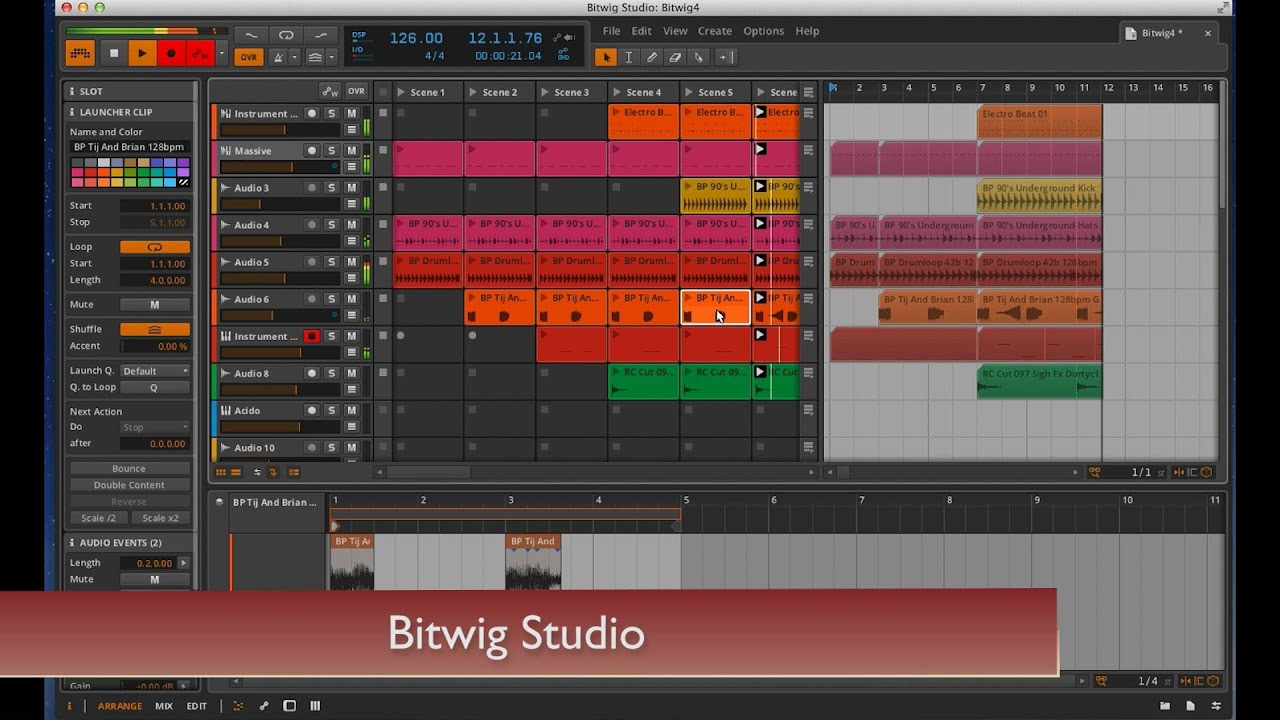Screen dimensions: 1280x720
Task: Disarm the red record button on Instrument track
Action: pyautogui.click(x=312, y=337)
